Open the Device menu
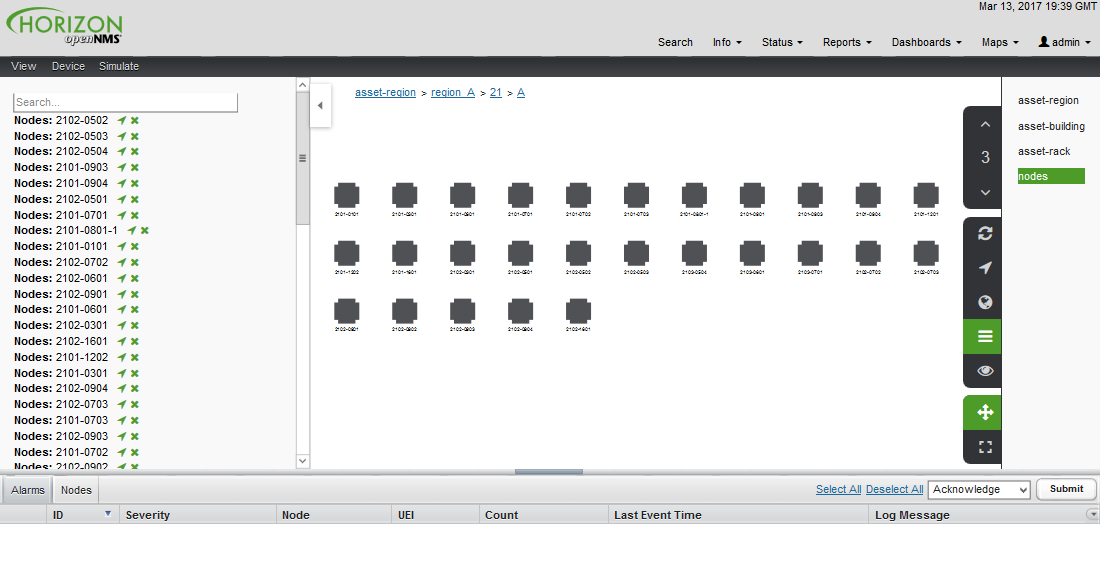The height and width of the screenshot is (564, 1100). 68,66
